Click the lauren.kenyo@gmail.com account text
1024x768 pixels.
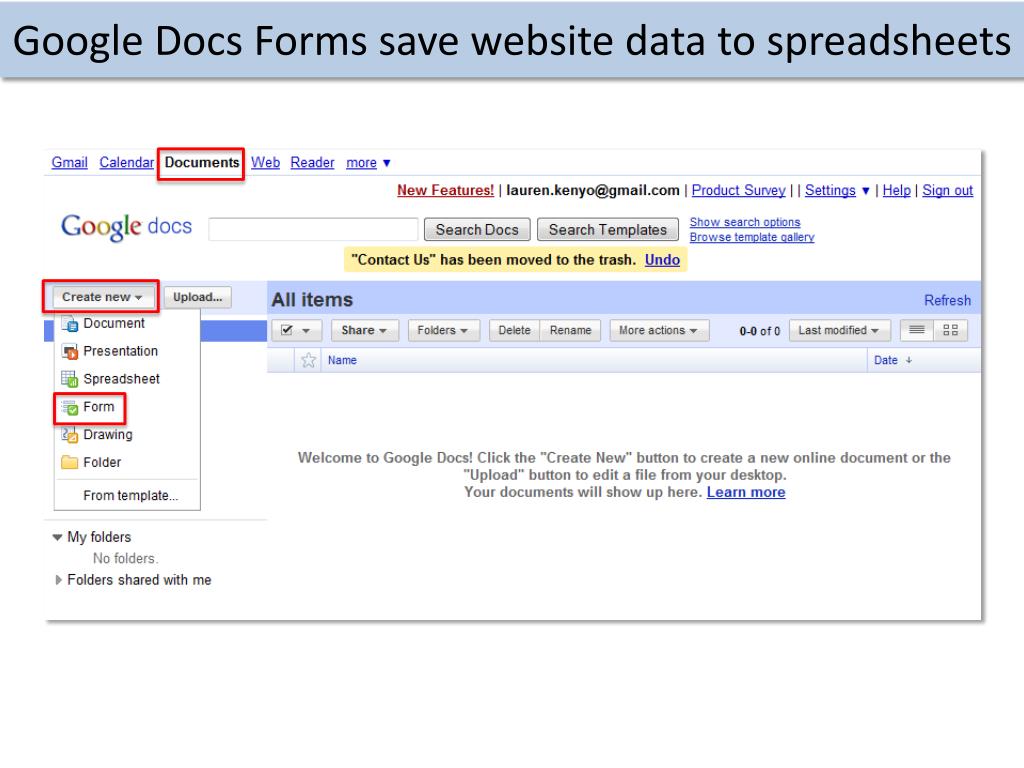pyautogui.click(x=593, y=190)
